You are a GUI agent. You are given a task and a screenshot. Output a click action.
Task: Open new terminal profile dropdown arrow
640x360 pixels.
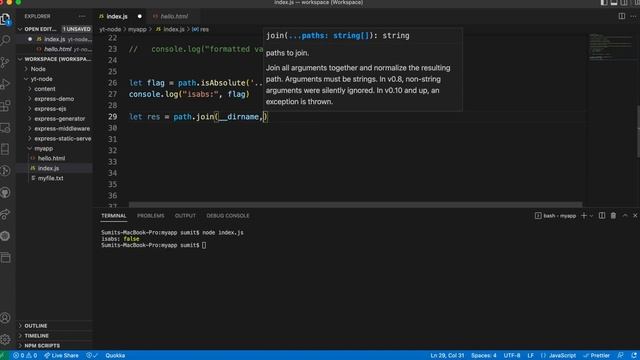[x=591, y=216]
